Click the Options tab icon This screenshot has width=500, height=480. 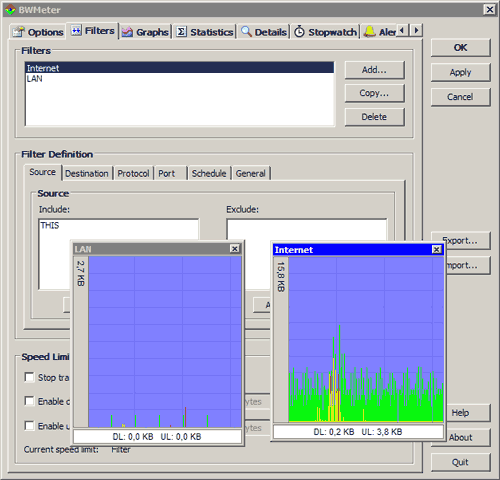coord(19,32)
